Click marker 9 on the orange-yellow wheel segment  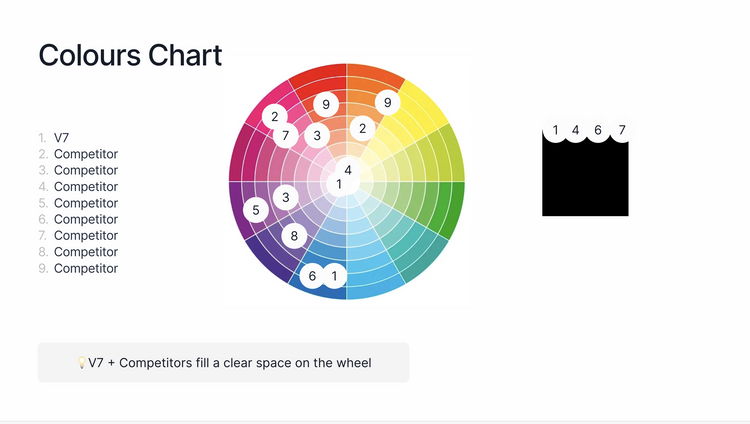388,102
